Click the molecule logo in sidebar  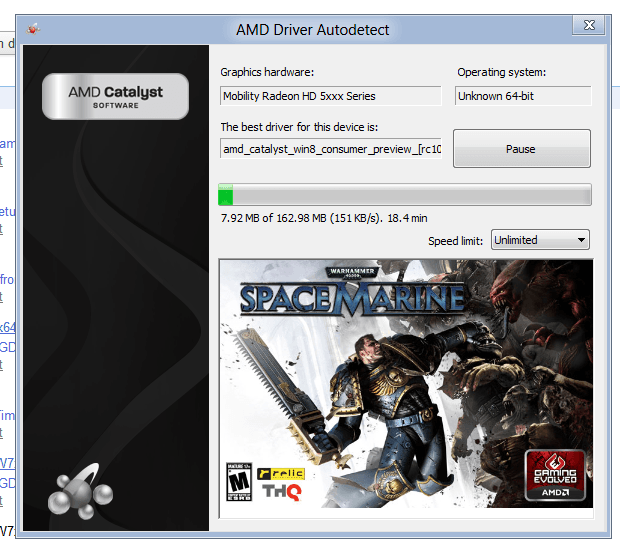pyautogui.click(x=81, y=492)
